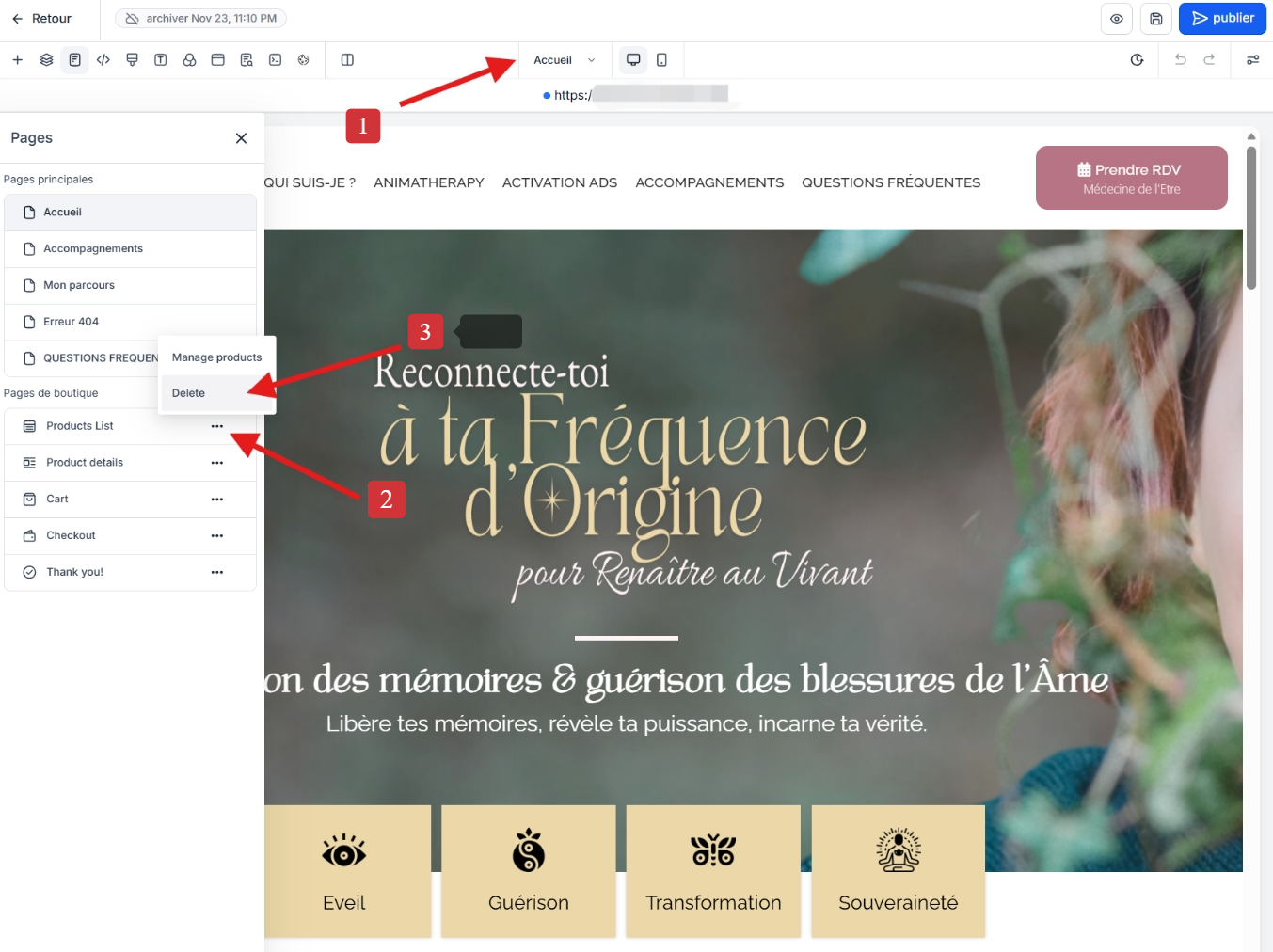This screenshot has width=1273, height=952.
Task: Click the version history clock icon
Action: tap(1137, 60)
